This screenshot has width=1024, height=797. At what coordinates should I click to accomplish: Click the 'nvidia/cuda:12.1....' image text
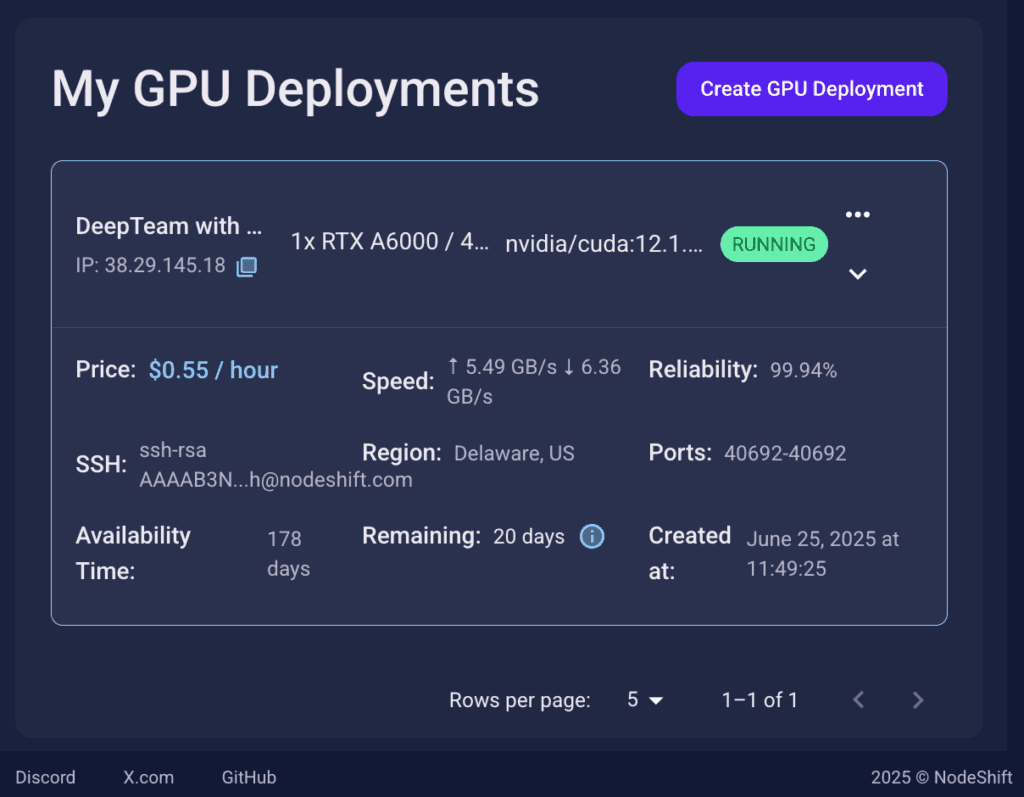click(604, 244)
